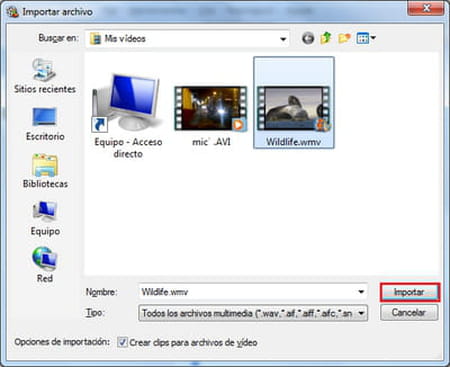Click the Cancelar button

pos(409,313)
